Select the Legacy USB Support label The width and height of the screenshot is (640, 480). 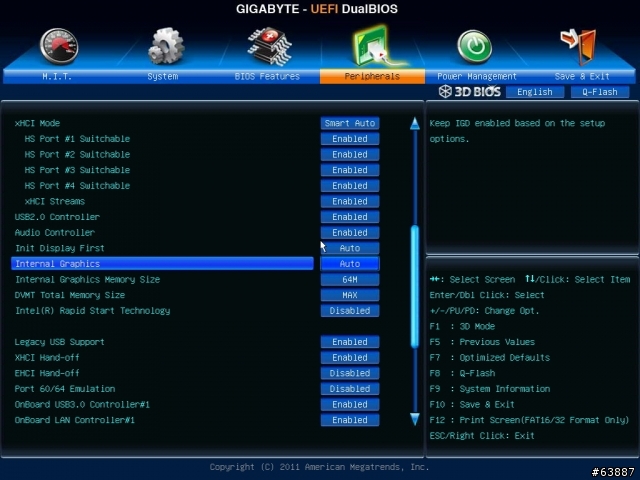[60, 342]
